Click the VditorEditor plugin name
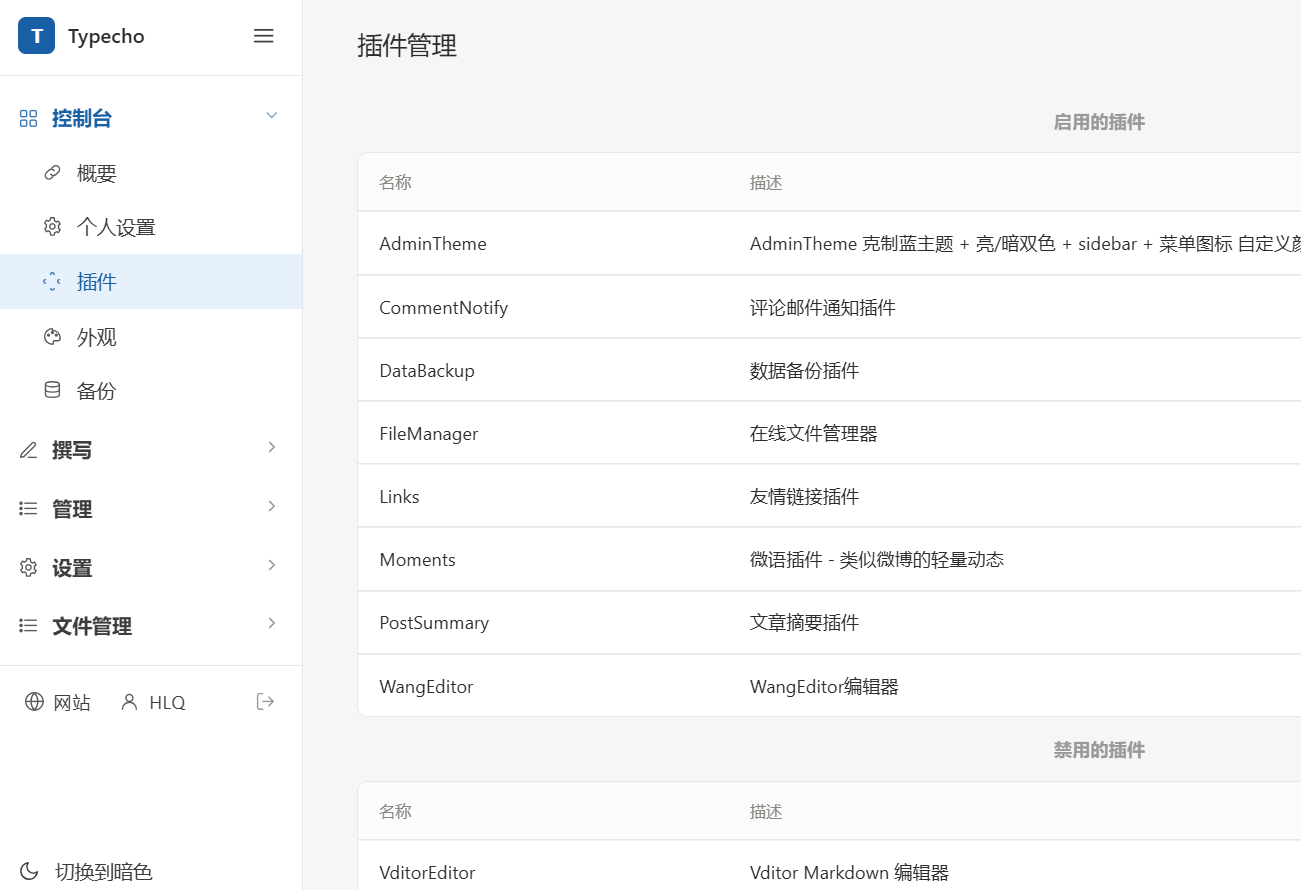This screenshot has height=890, width=1301. coord(427,873)
